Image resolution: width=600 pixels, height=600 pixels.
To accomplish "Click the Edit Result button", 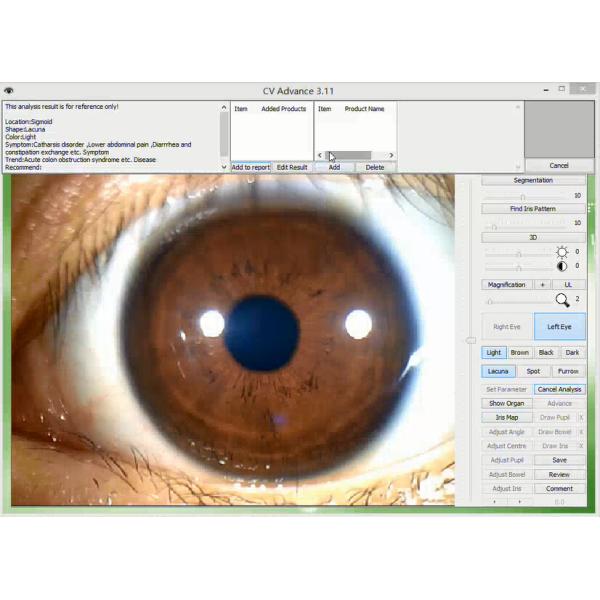I will (292, 167).
